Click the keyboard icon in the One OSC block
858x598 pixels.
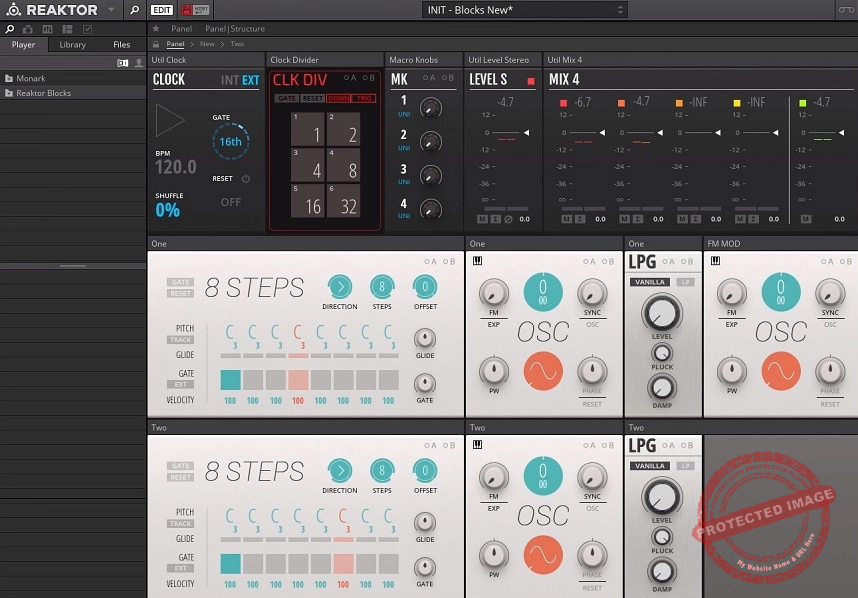[x=477, y=261]
